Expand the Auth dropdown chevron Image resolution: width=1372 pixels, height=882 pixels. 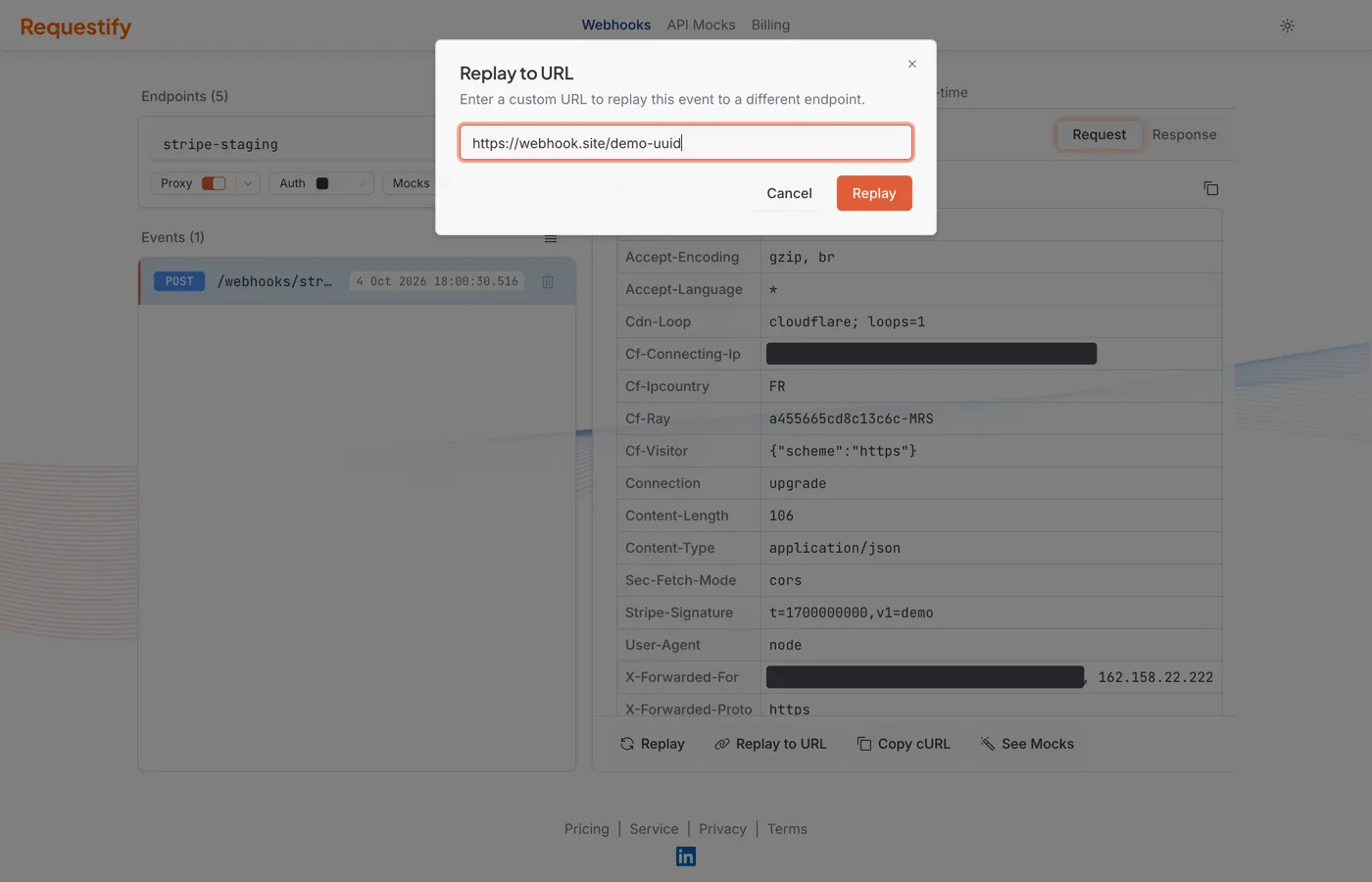point(362,183)
